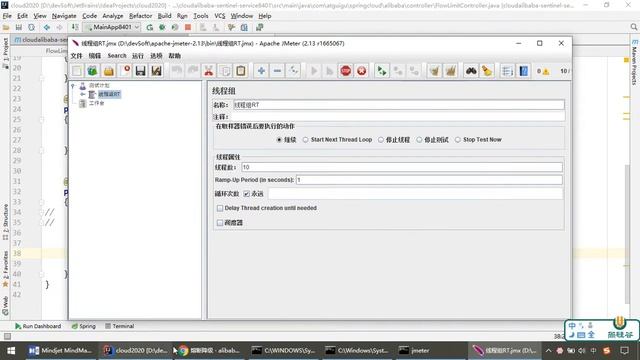Toggle the 永远 loop forever checkbox
The height and width of the screenshot is (360, 640).
click(247, 194)
